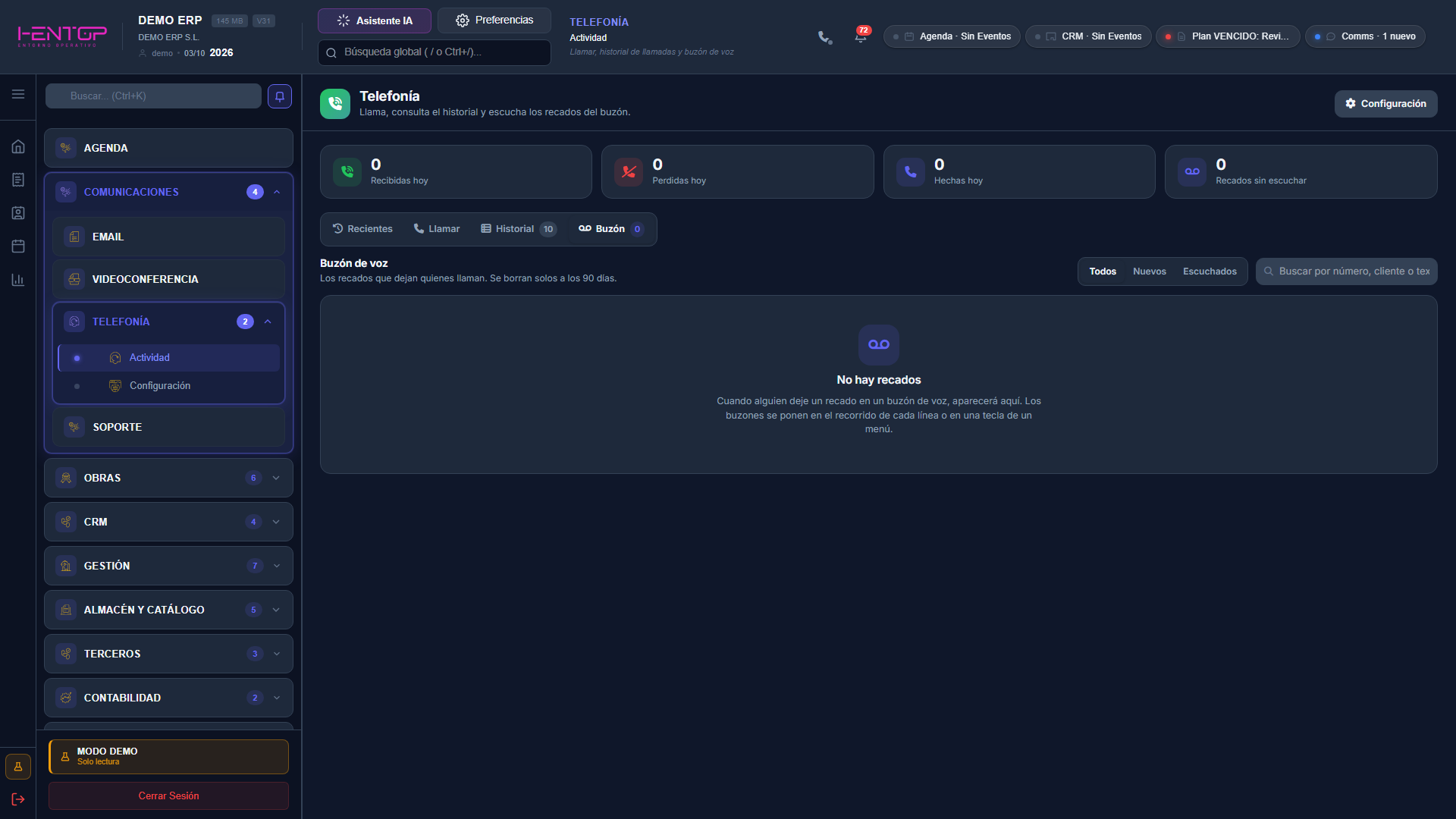Select the Todos filter
This screenshot has width=1456, height=819.
[x=1103, y=271]
